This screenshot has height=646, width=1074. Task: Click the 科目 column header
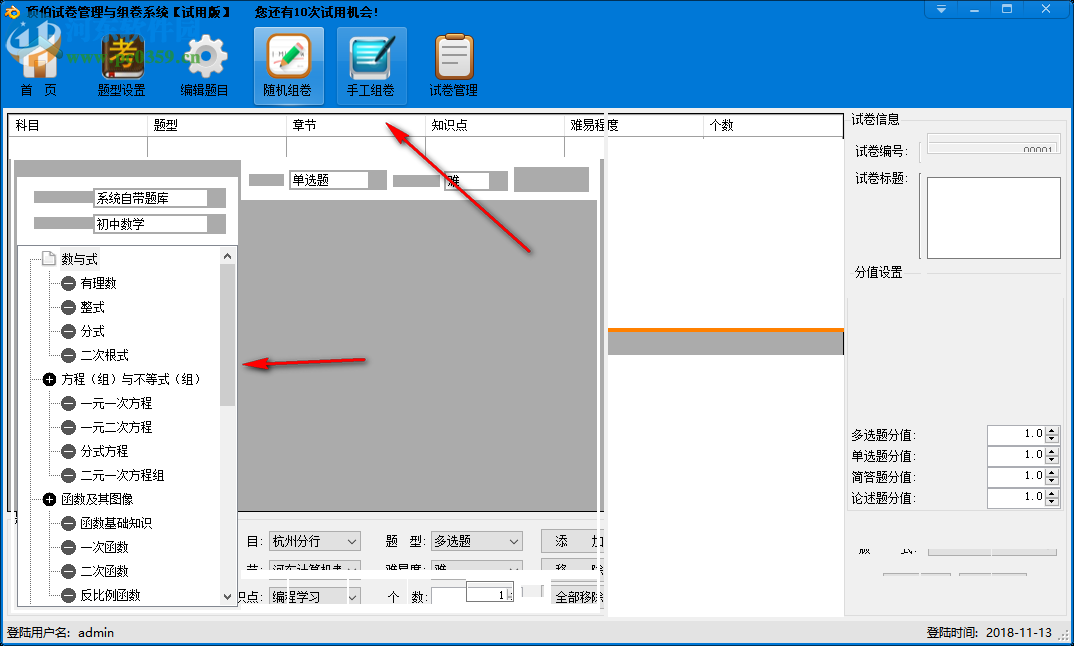point(77,125)
